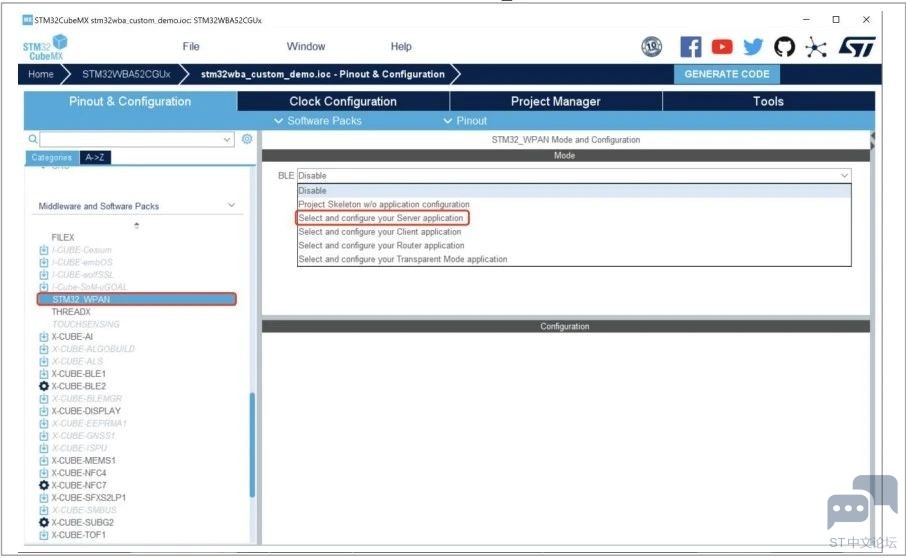Click the TOUCHSENSING list entry
Screen dimensions: 906x558
86,324
